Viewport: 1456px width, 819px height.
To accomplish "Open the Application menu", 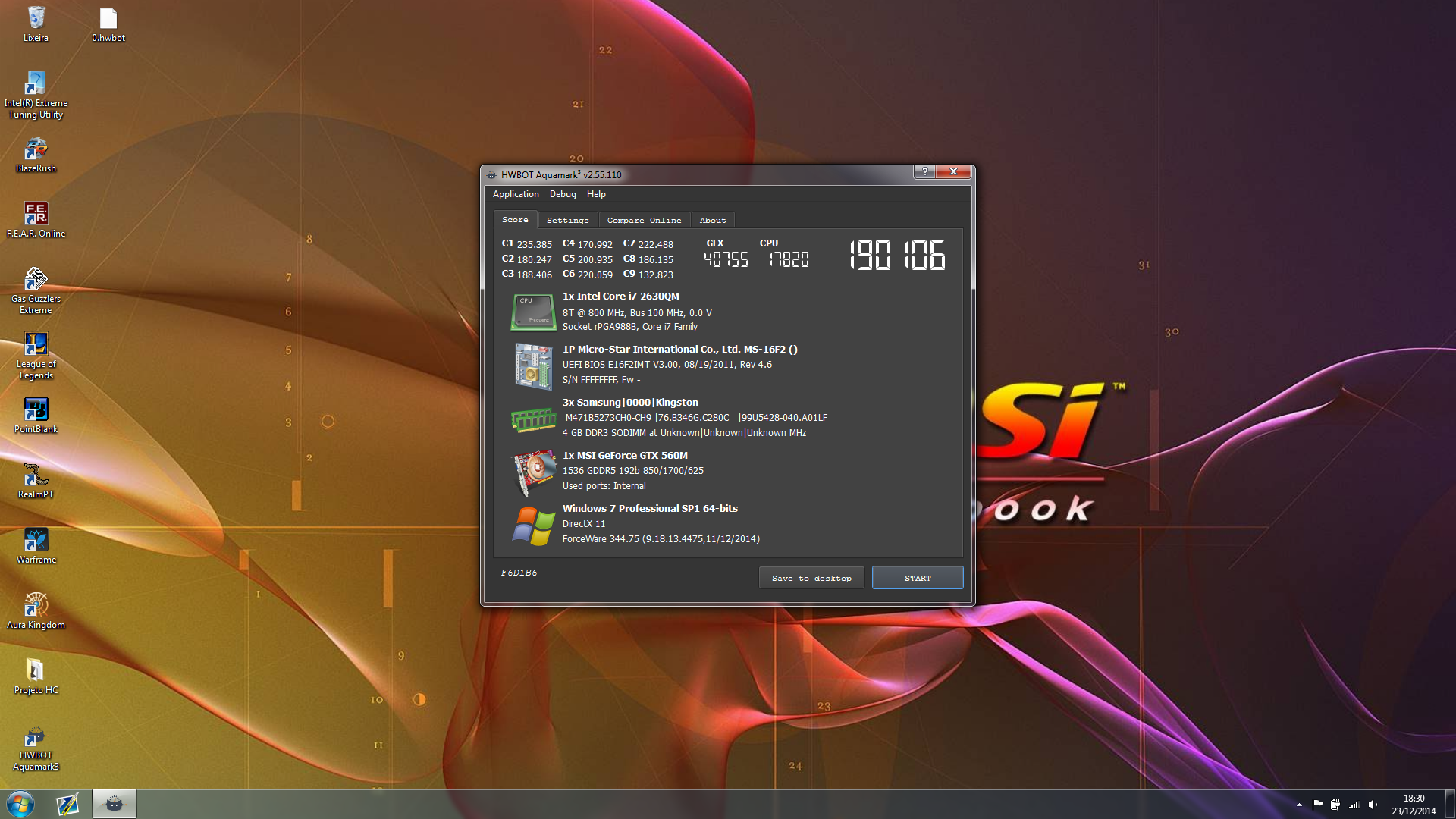I will [516, 194].
